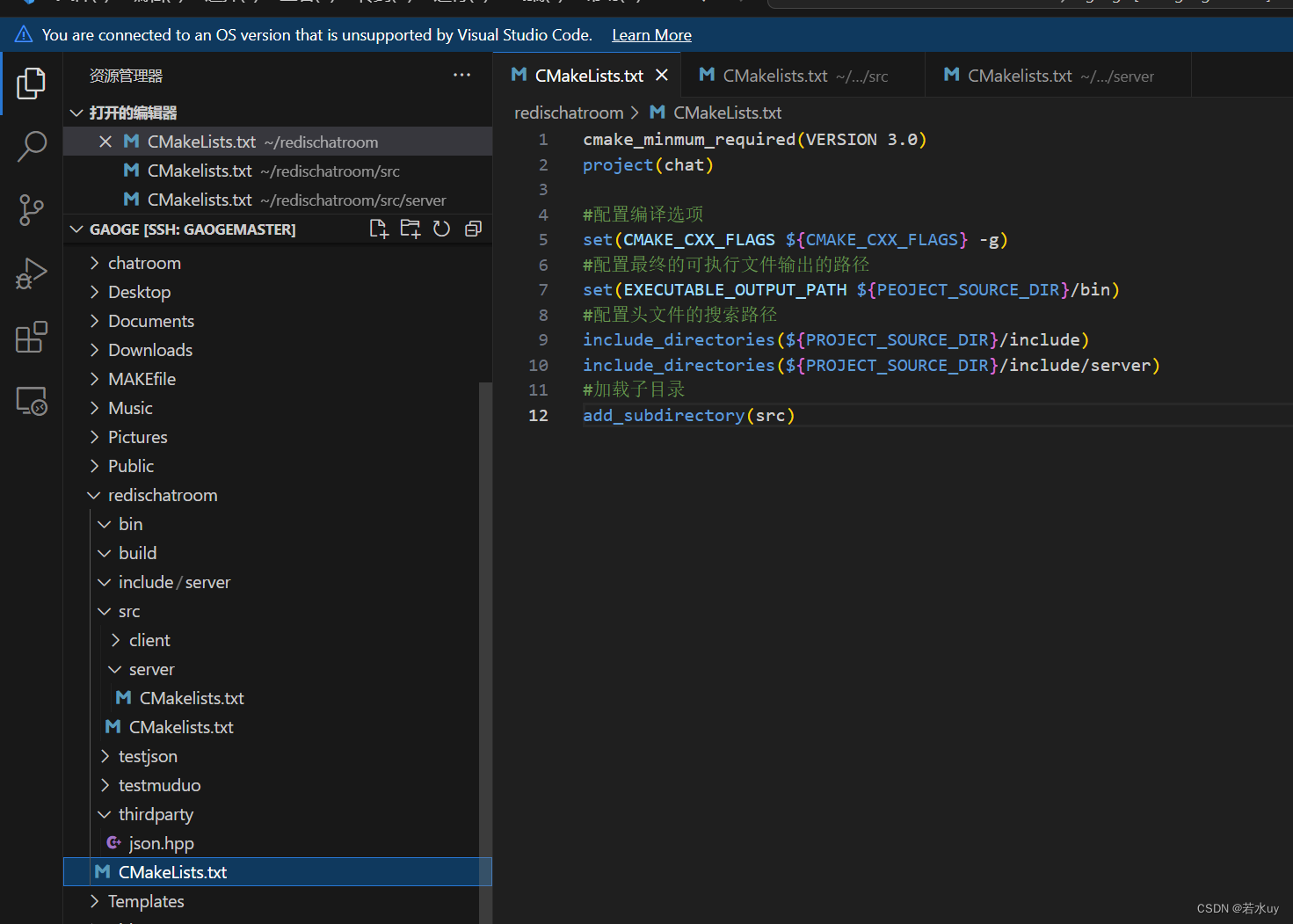Click the project(chat) line

point(648,164)
